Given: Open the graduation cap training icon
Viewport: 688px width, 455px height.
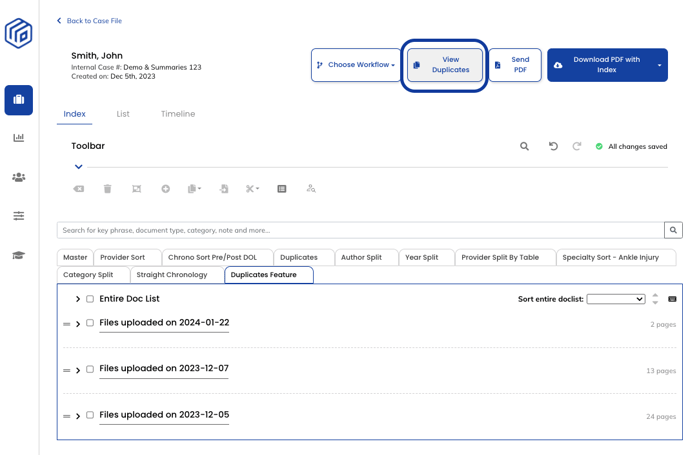Looking at the screenshot, I should pyautogui.click(x=18, y=255).
